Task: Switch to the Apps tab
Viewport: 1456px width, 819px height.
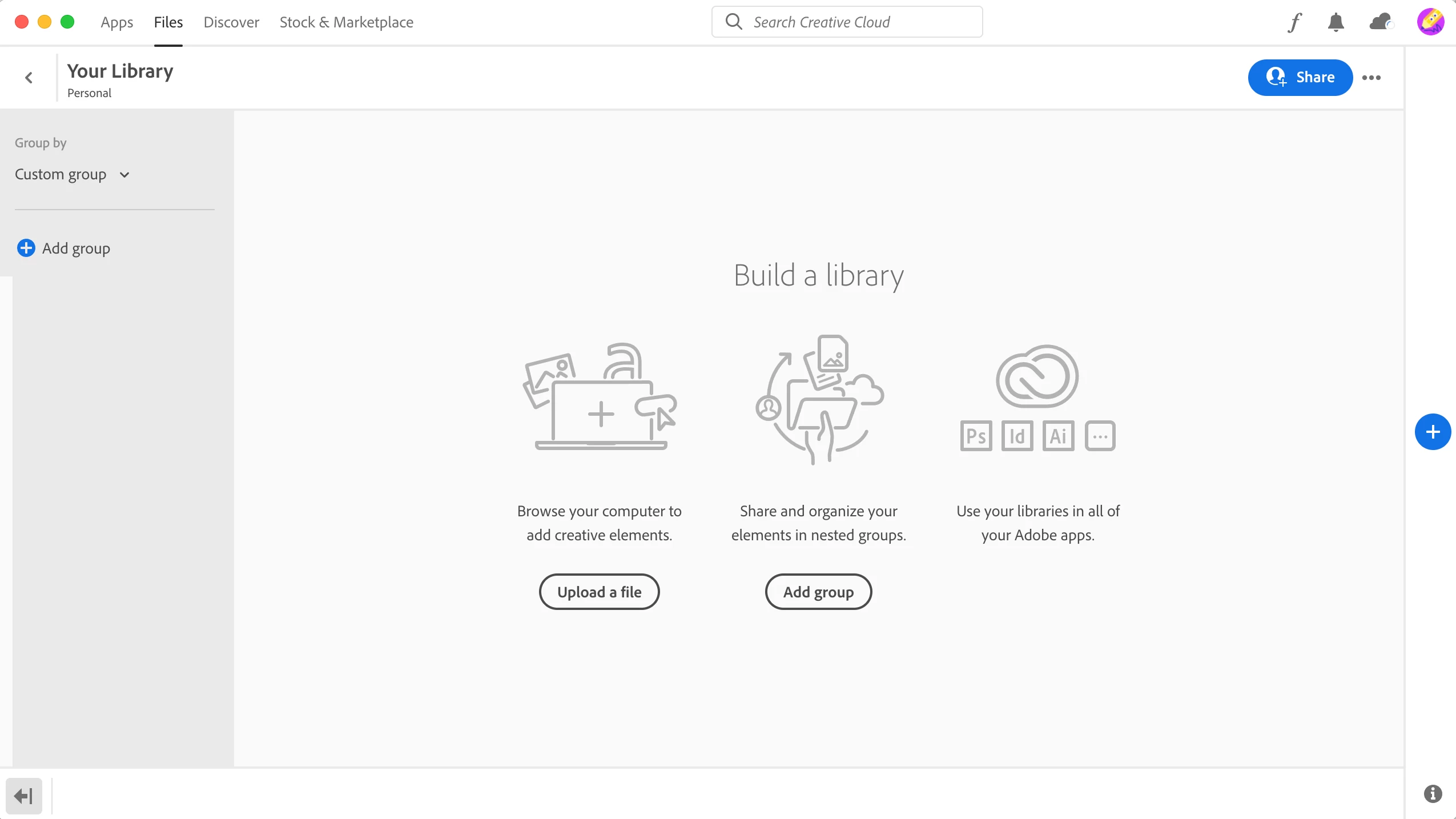Action: 116,22
